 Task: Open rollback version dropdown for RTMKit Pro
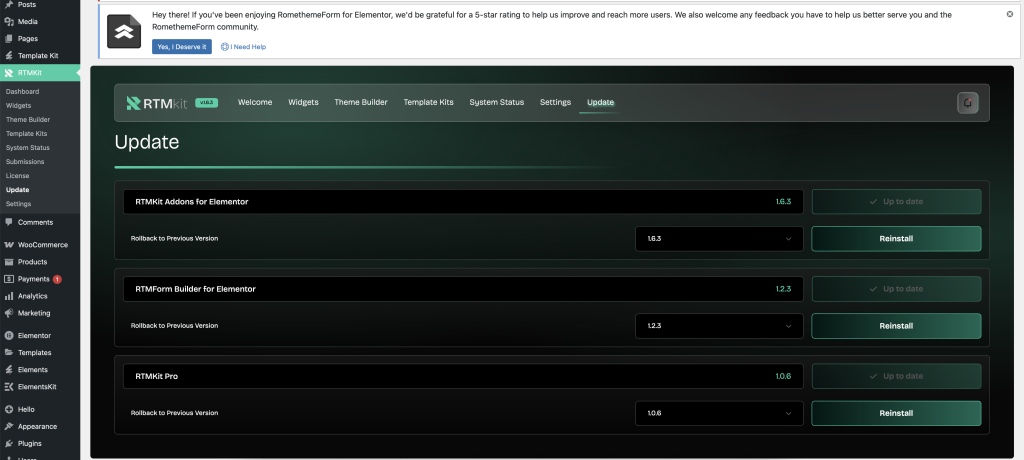(719, 413)
